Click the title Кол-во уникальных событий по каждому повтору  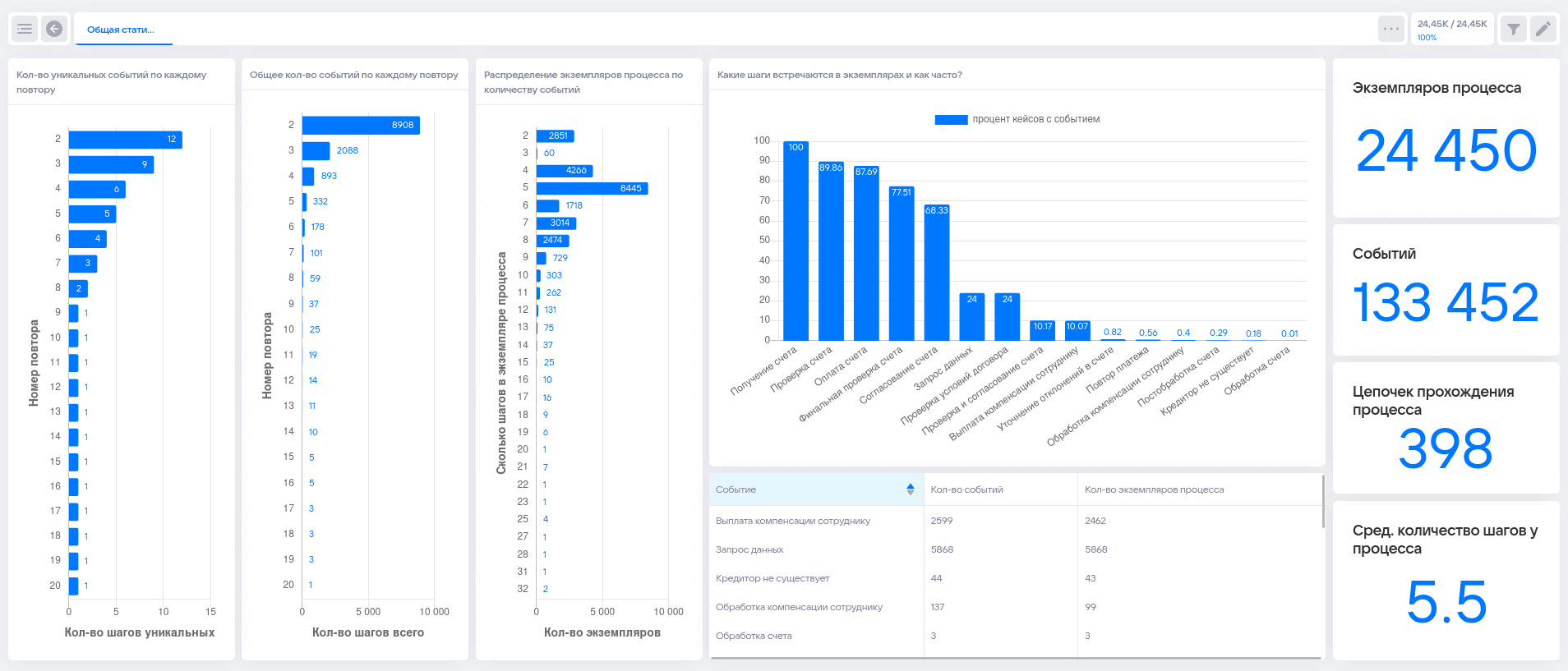[112, 82]
